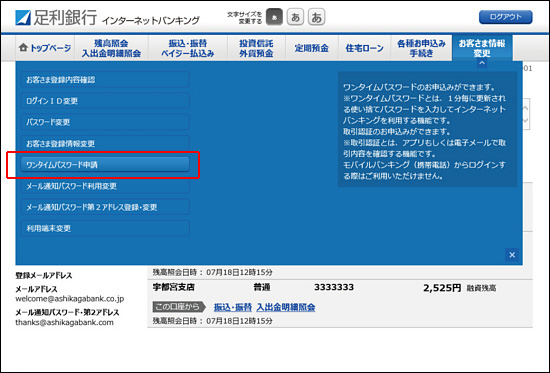The image size is (550, 373).
Task: Click the 振込・振替 link under 宇都宮支店
Action: coord(233,307)
